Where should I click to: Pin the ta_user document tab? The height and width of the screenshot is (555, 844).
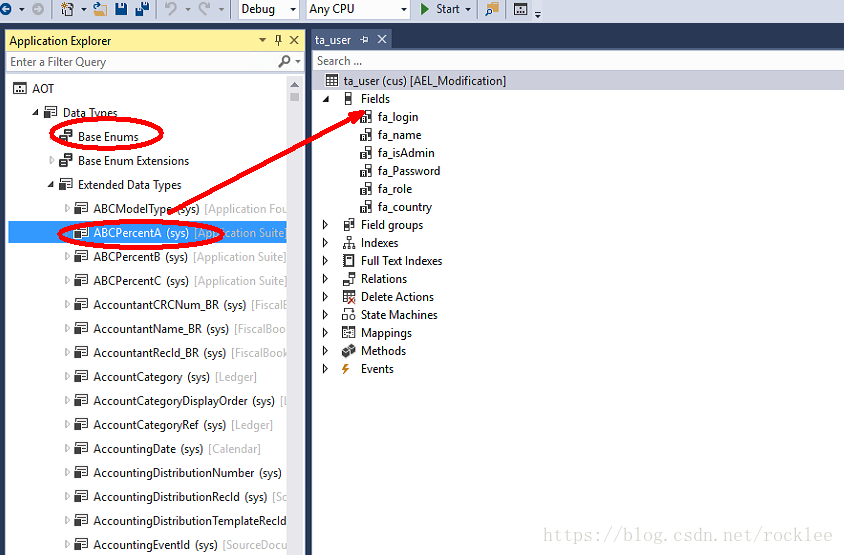pos(364,39)
